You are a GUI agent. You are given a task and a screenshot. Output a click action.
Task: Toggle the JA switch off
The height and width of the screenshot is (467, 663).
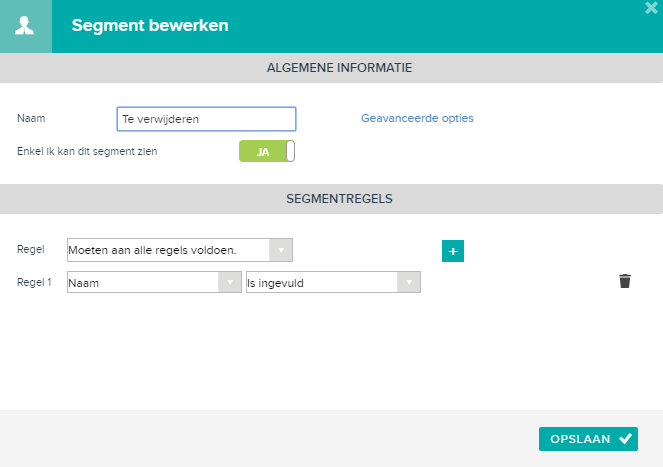pos(267,151)
